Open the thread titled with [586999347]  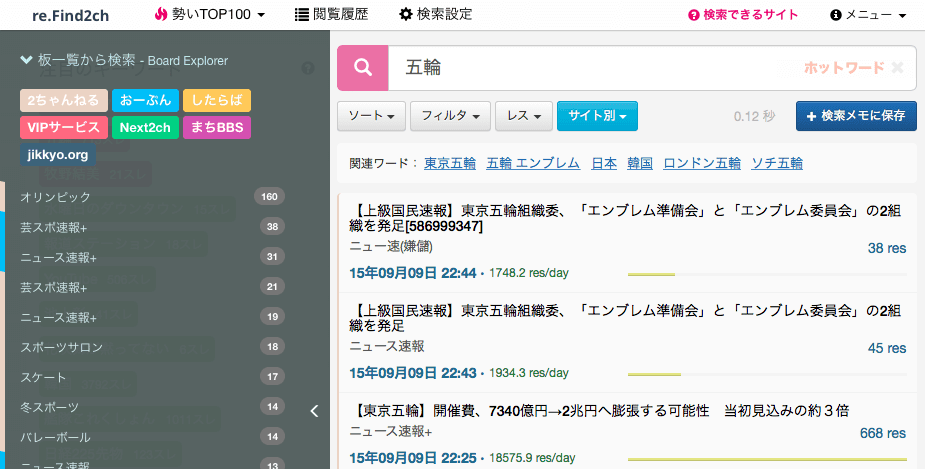pos(625,218)
